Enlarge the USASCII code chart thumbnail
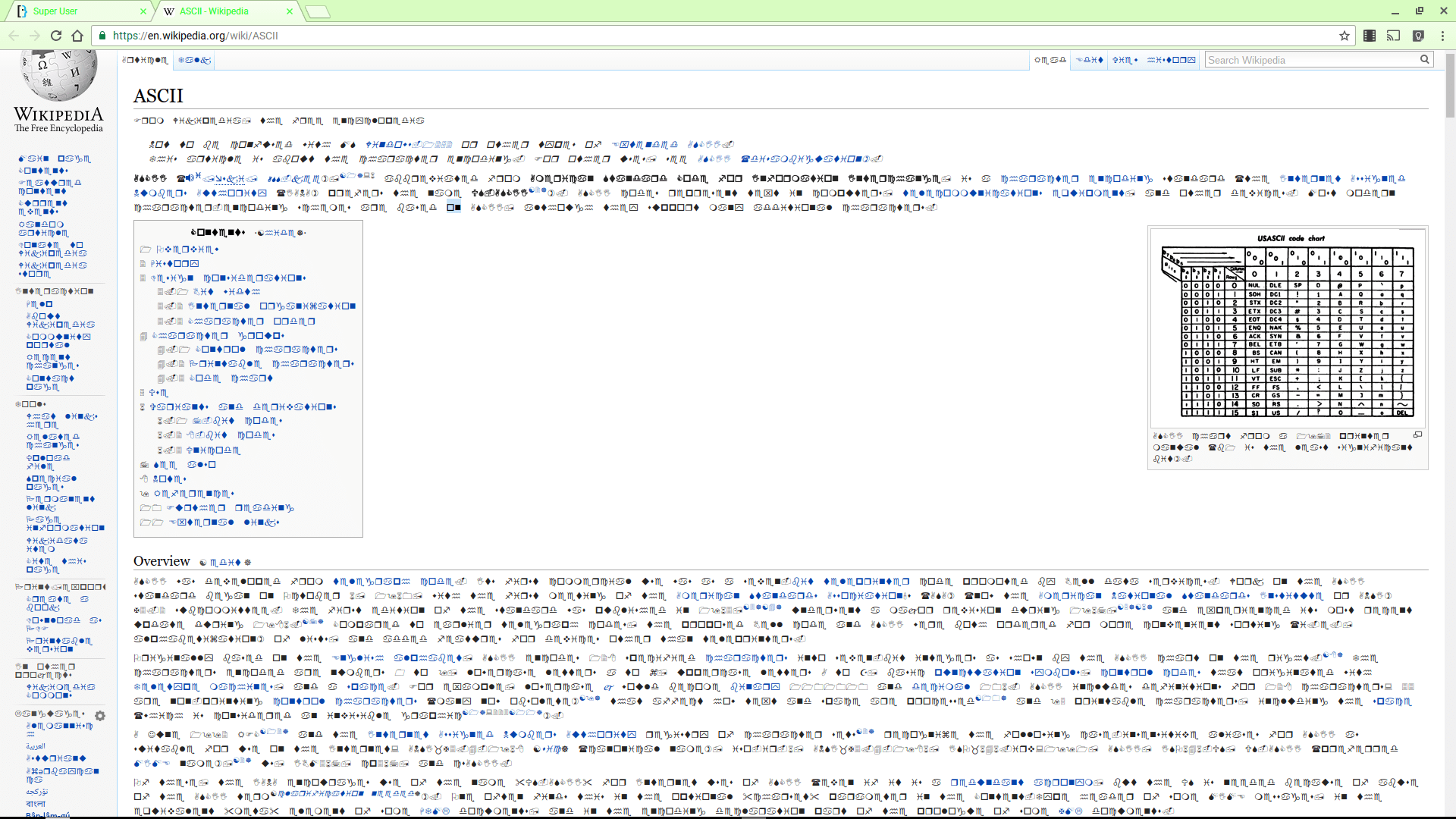 click(1418, 435)
